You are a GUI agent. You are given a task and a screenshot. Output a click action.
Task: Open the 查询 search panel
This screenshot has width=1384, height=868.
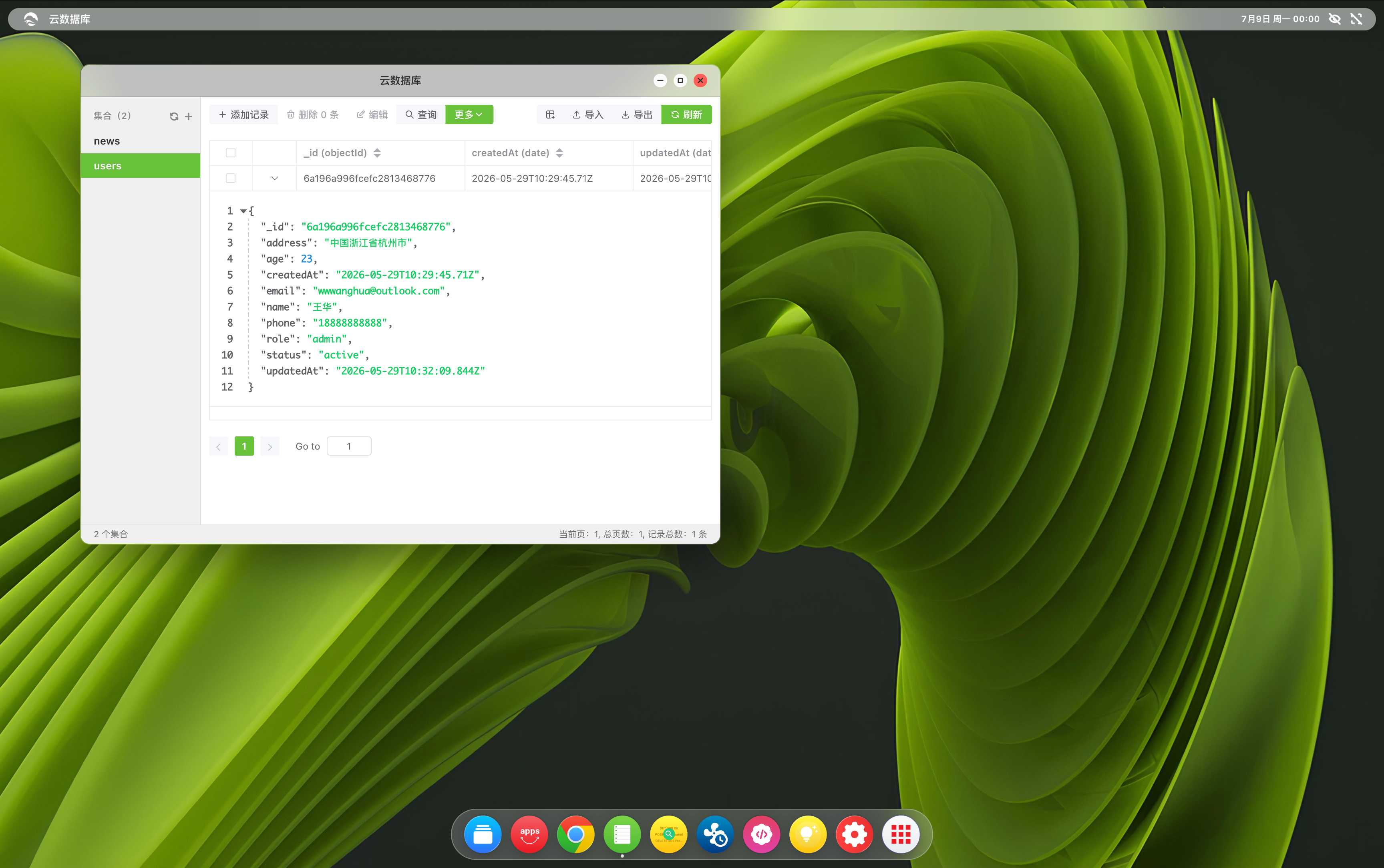[x=421, y=115]
